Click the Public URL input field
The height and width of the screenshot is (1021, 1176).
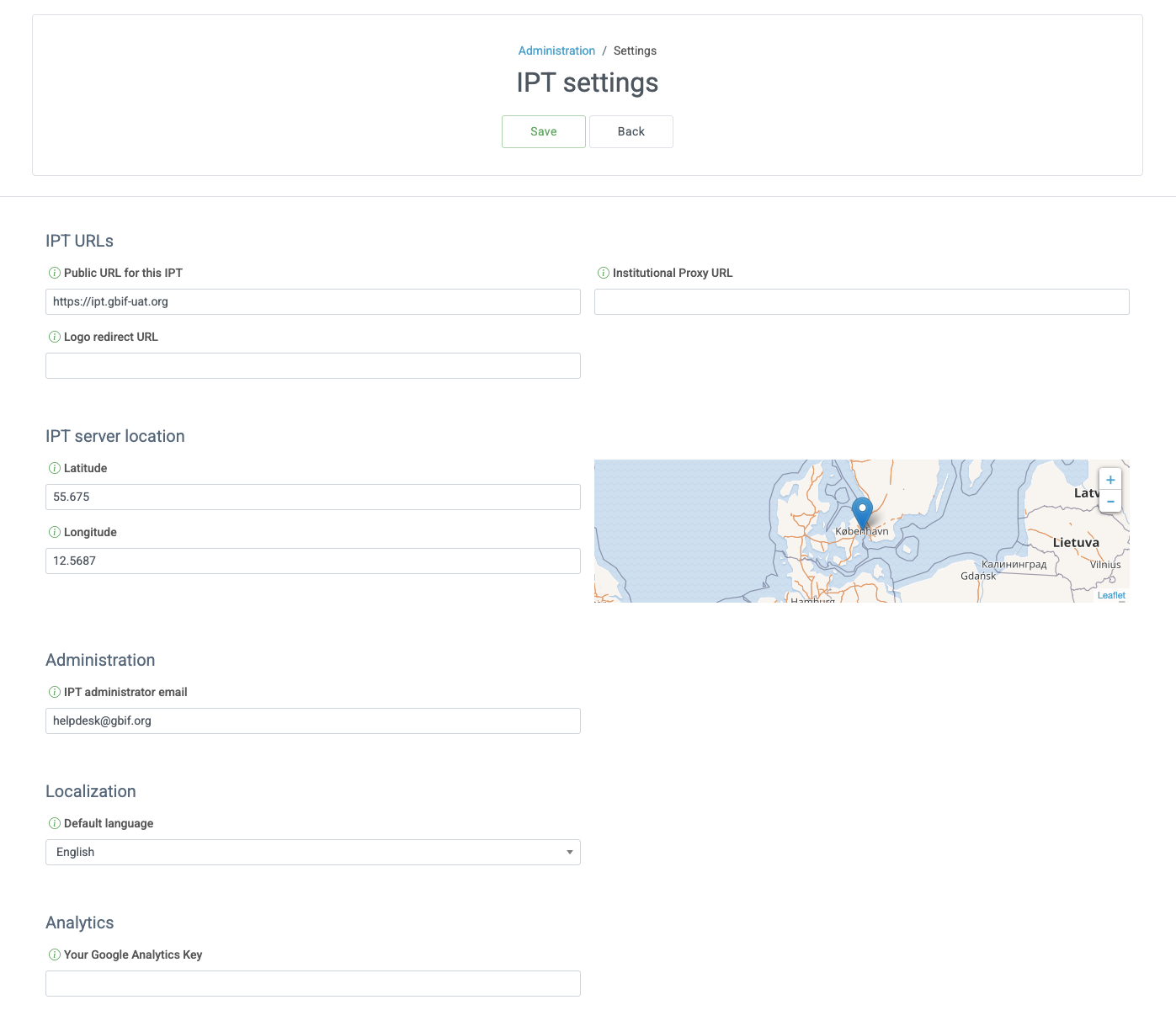312,301
